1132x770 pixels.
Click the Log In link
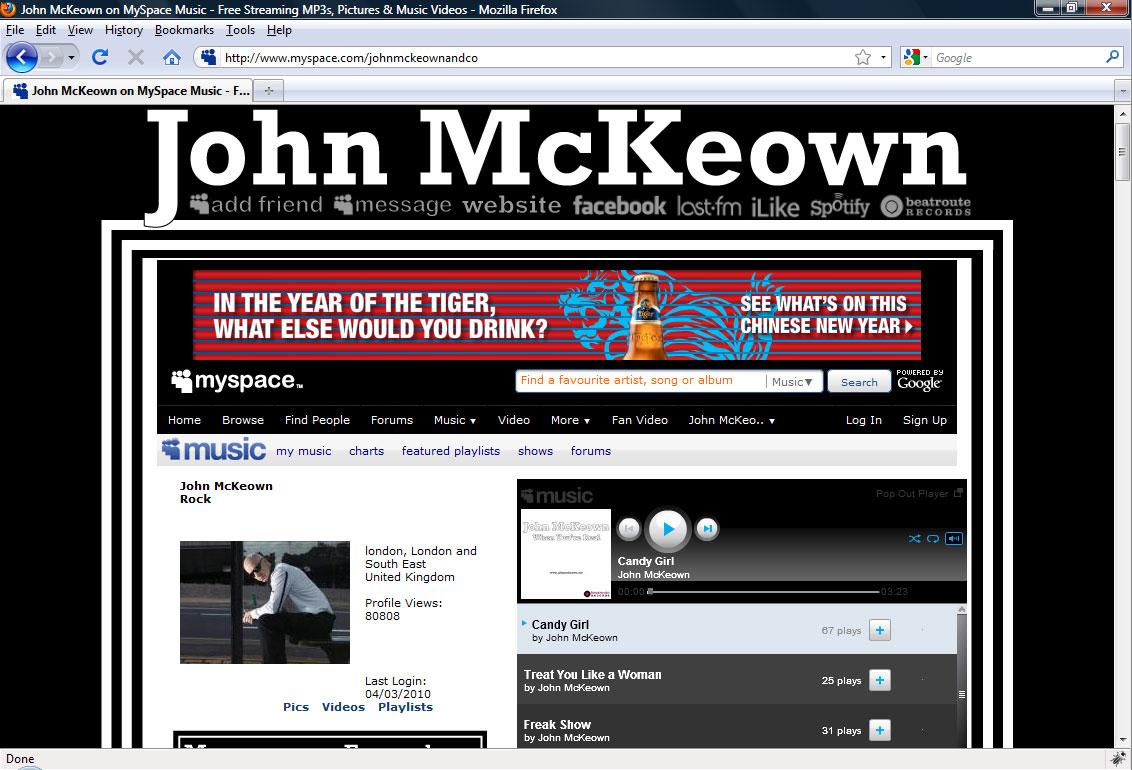tap(863, 420)
